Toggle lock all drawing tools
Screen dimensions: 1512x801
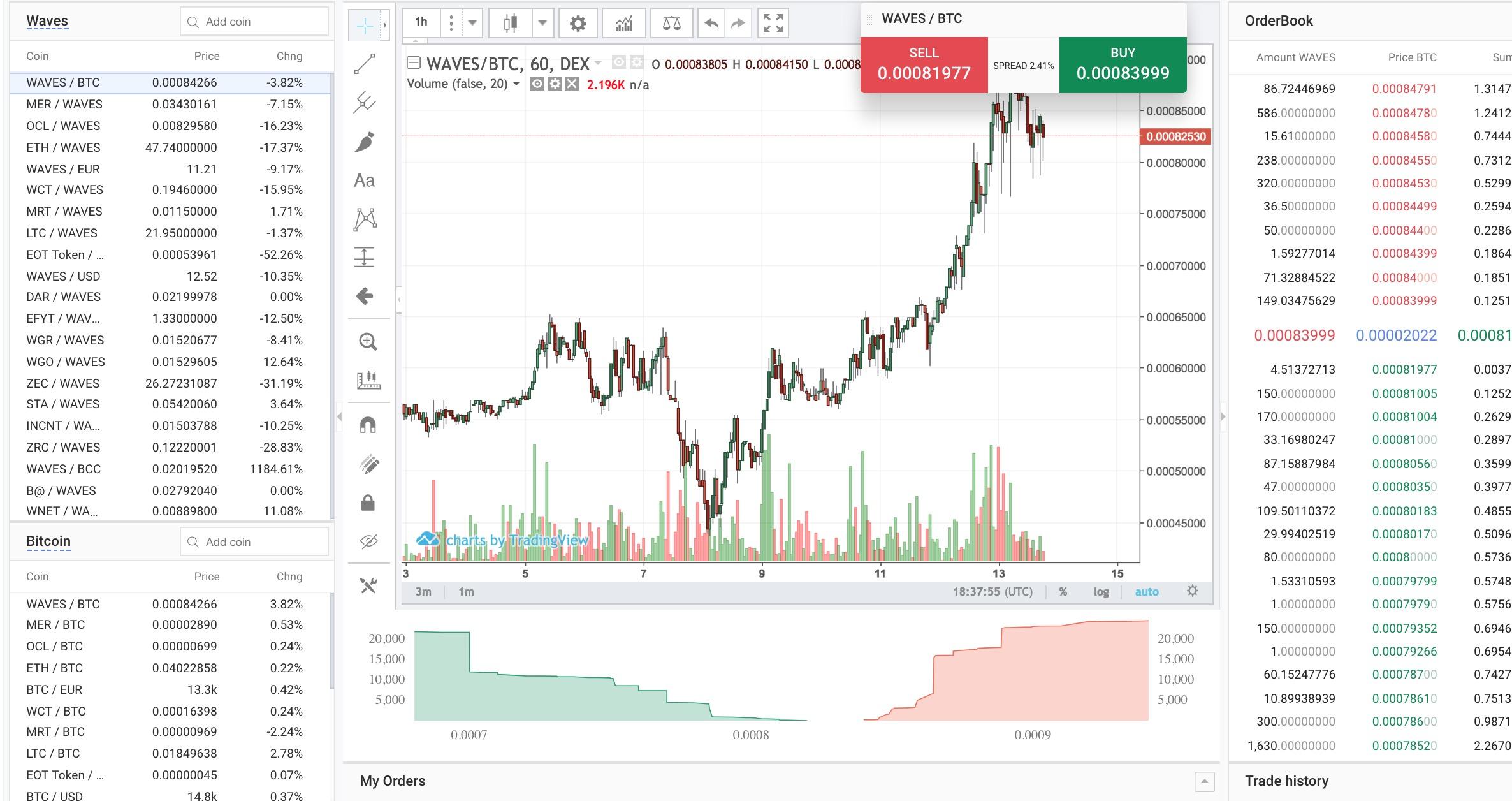click(368, 503)
